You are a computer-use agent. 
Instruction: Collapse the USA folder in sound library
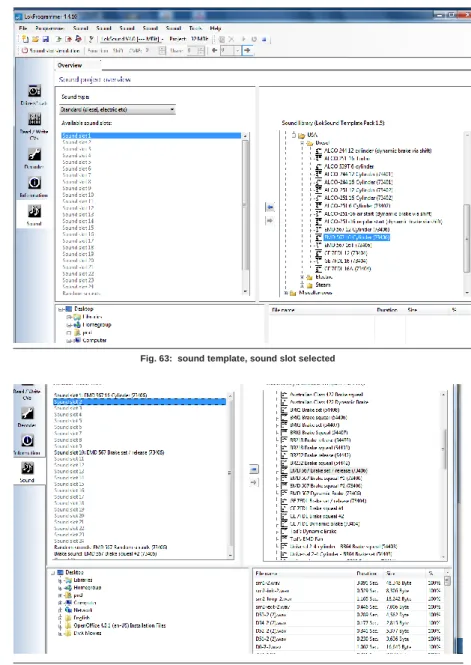tap(294, 135)
